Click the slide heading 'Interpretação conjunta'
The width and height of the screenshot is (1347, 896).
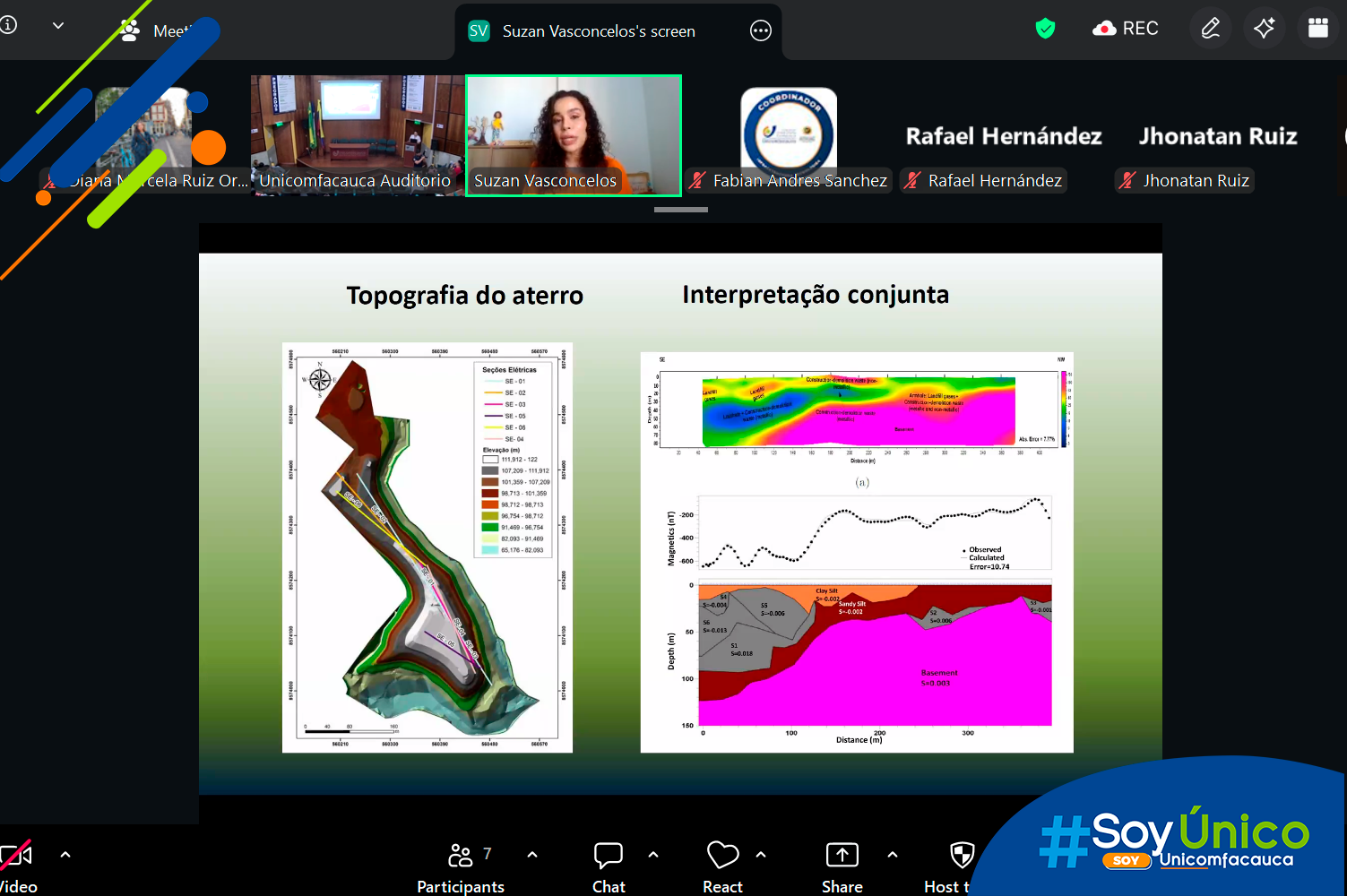(x=816, y=295)
